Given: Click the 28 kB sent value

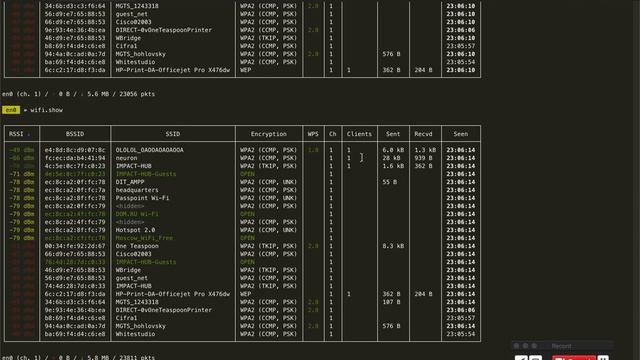Looking at the screenshot, I should (391, 158).
